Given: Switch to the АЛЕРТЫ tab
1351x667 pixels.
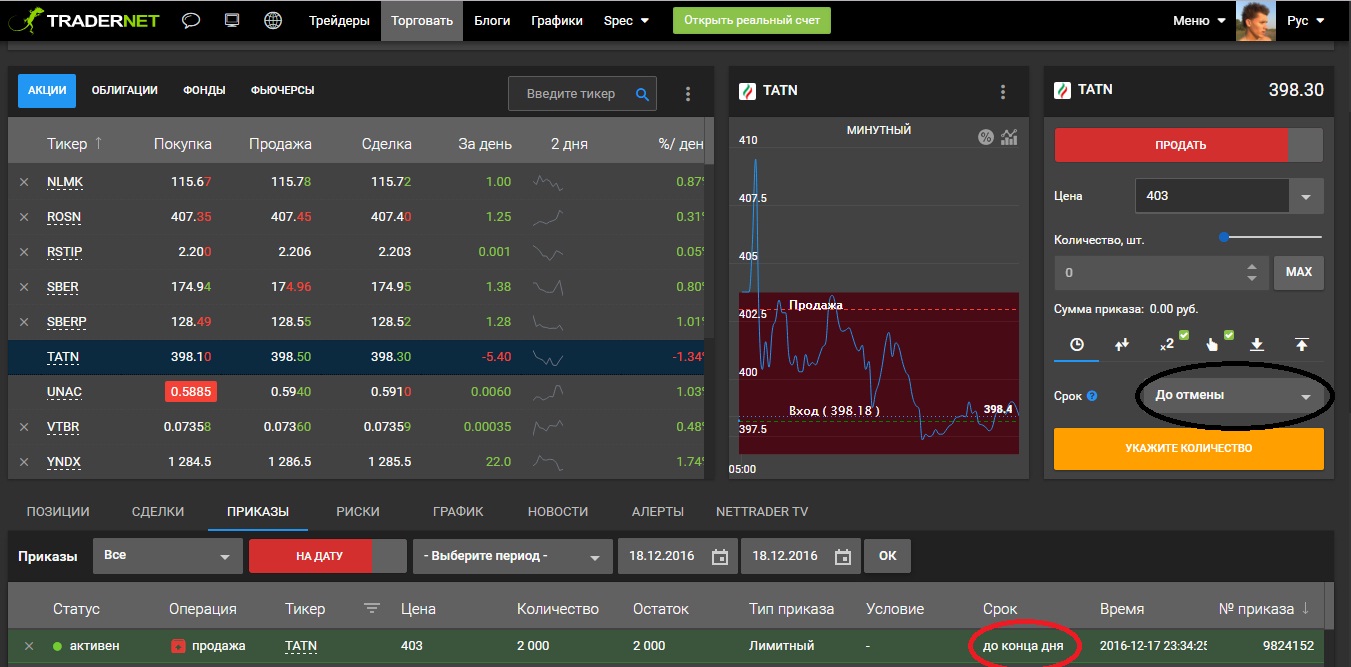Looking at the screenshot, I should point(658,511).
